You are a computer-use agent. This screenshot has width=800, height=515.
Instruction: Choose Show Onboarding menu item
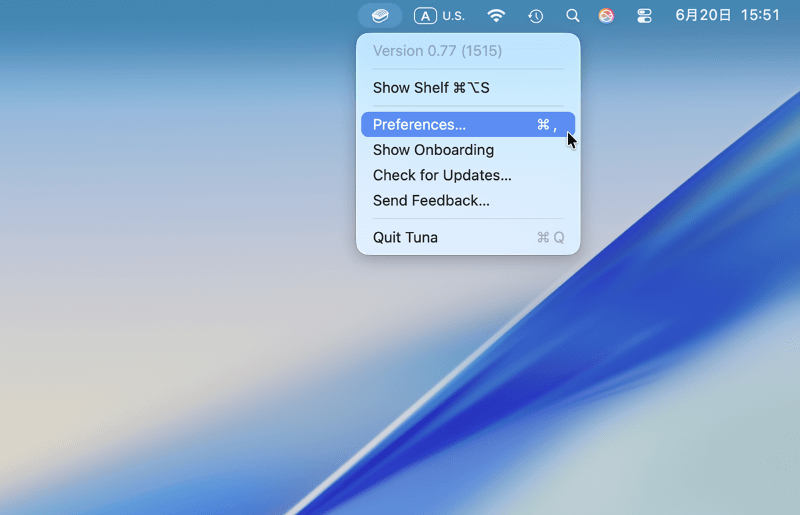(x=468, y=150)
